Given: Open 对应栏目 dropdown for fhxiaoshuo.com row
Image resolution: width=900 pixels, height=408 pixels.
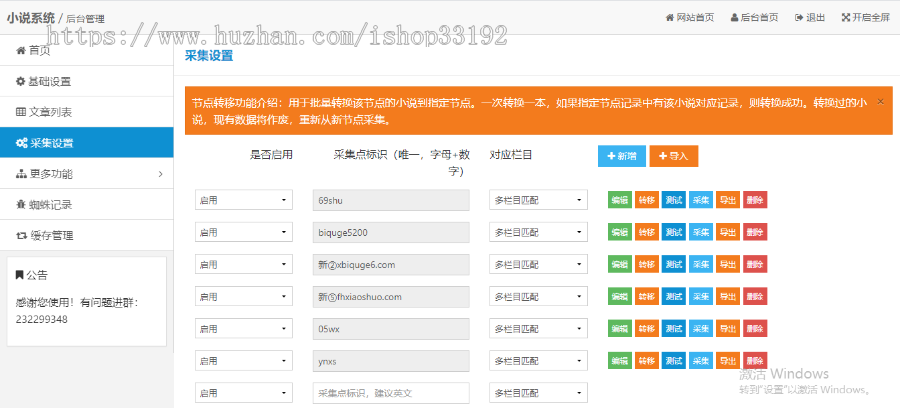Looking at the screenshot, I should [538, 296].
